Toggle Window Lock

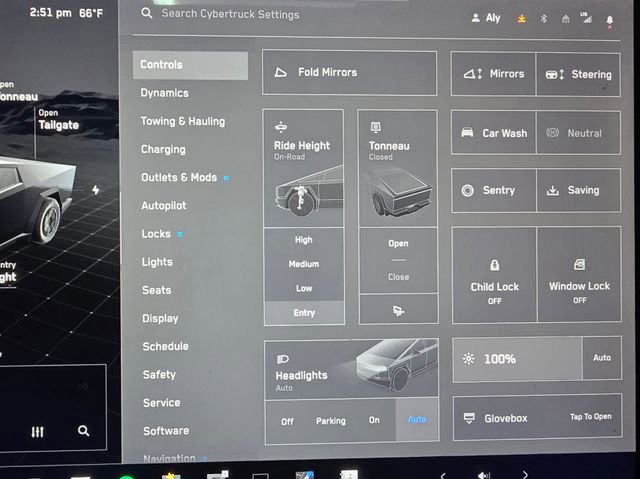coord(580,274)
